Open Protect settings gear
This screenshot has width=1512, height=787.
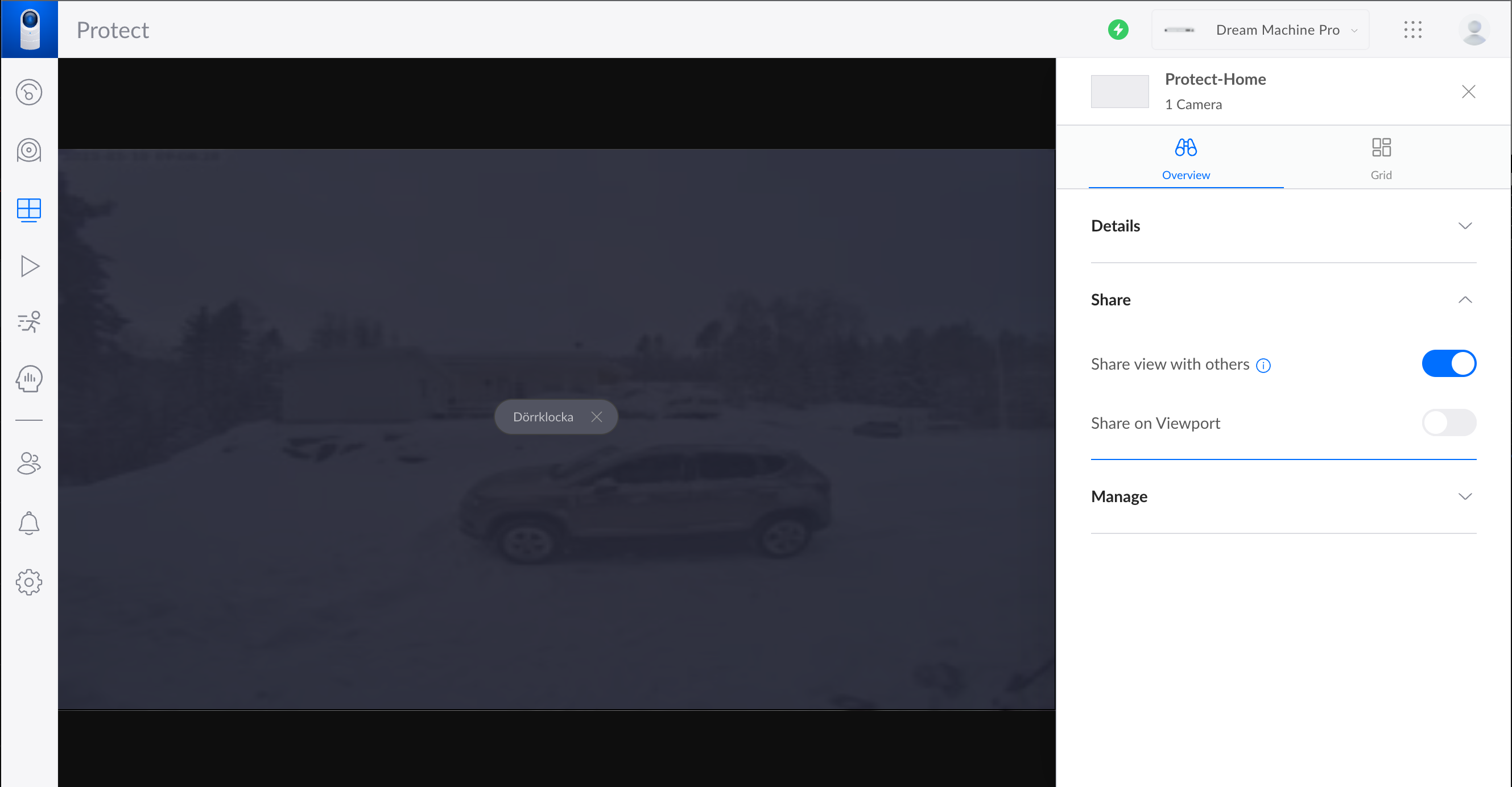29,582
